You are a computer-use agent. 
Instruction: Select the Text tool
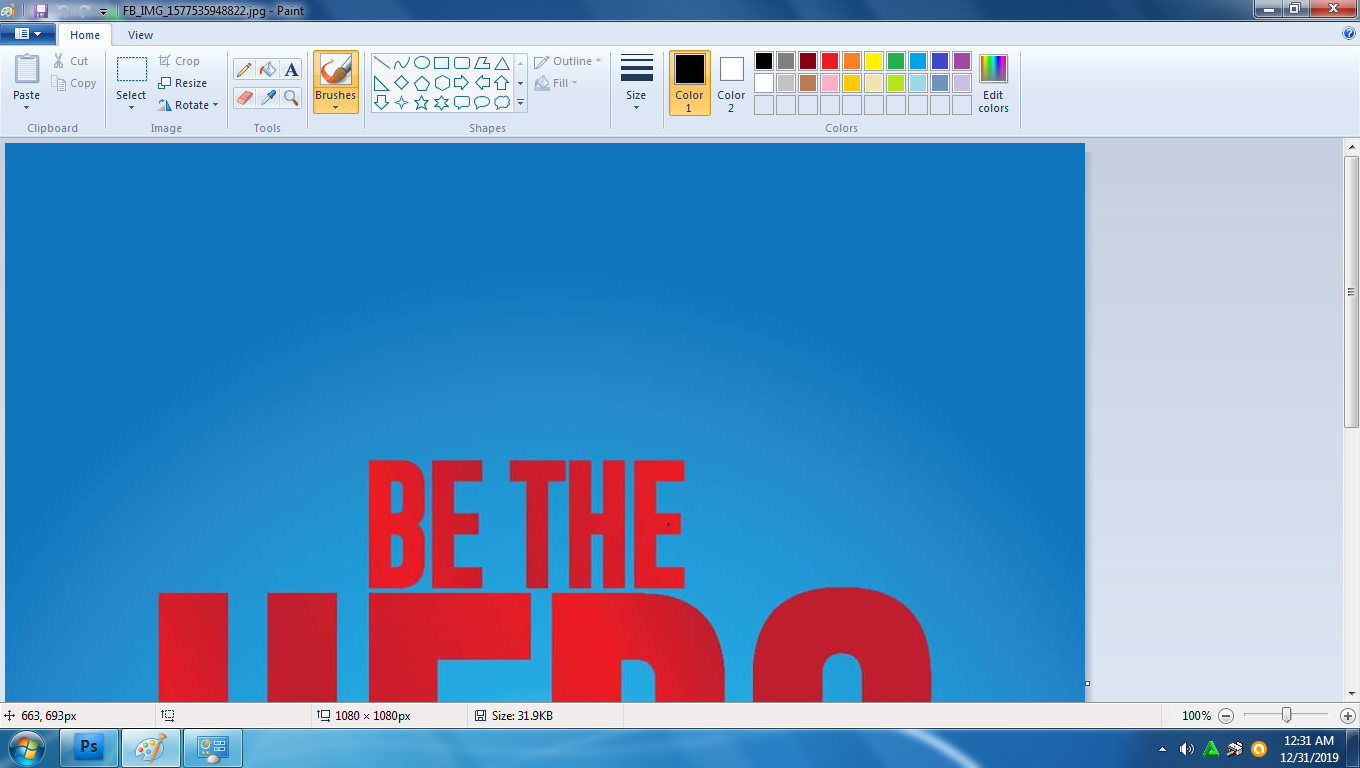click(291, 69)
